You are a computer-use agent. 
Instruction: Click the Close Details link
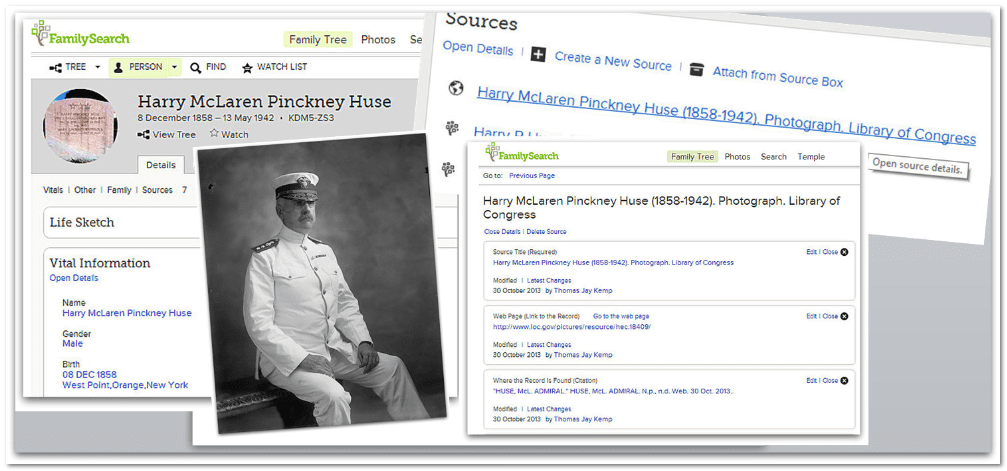coord(502,231)
